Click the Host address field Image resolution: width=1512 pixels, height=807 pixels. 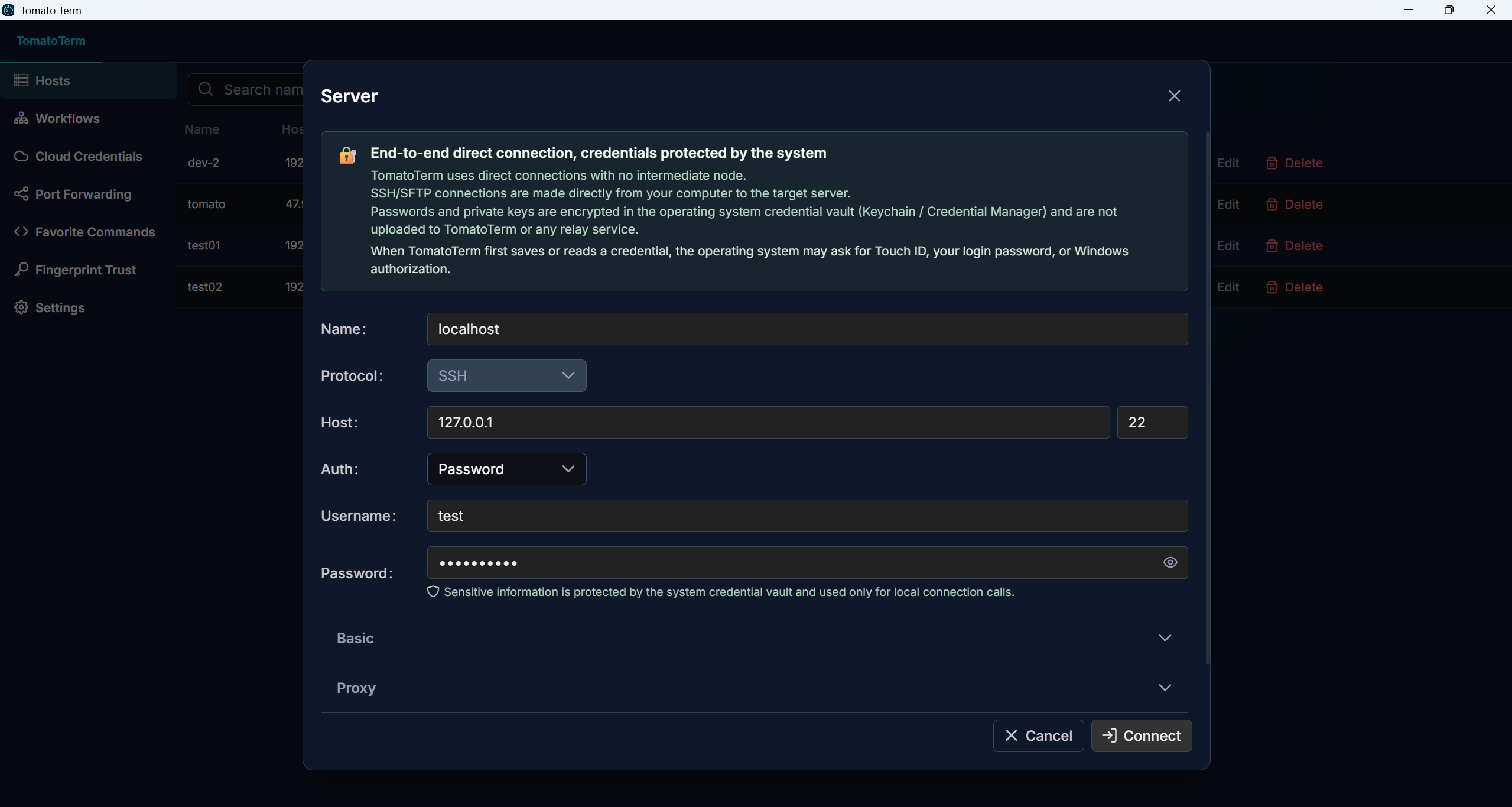pos(768,422)
